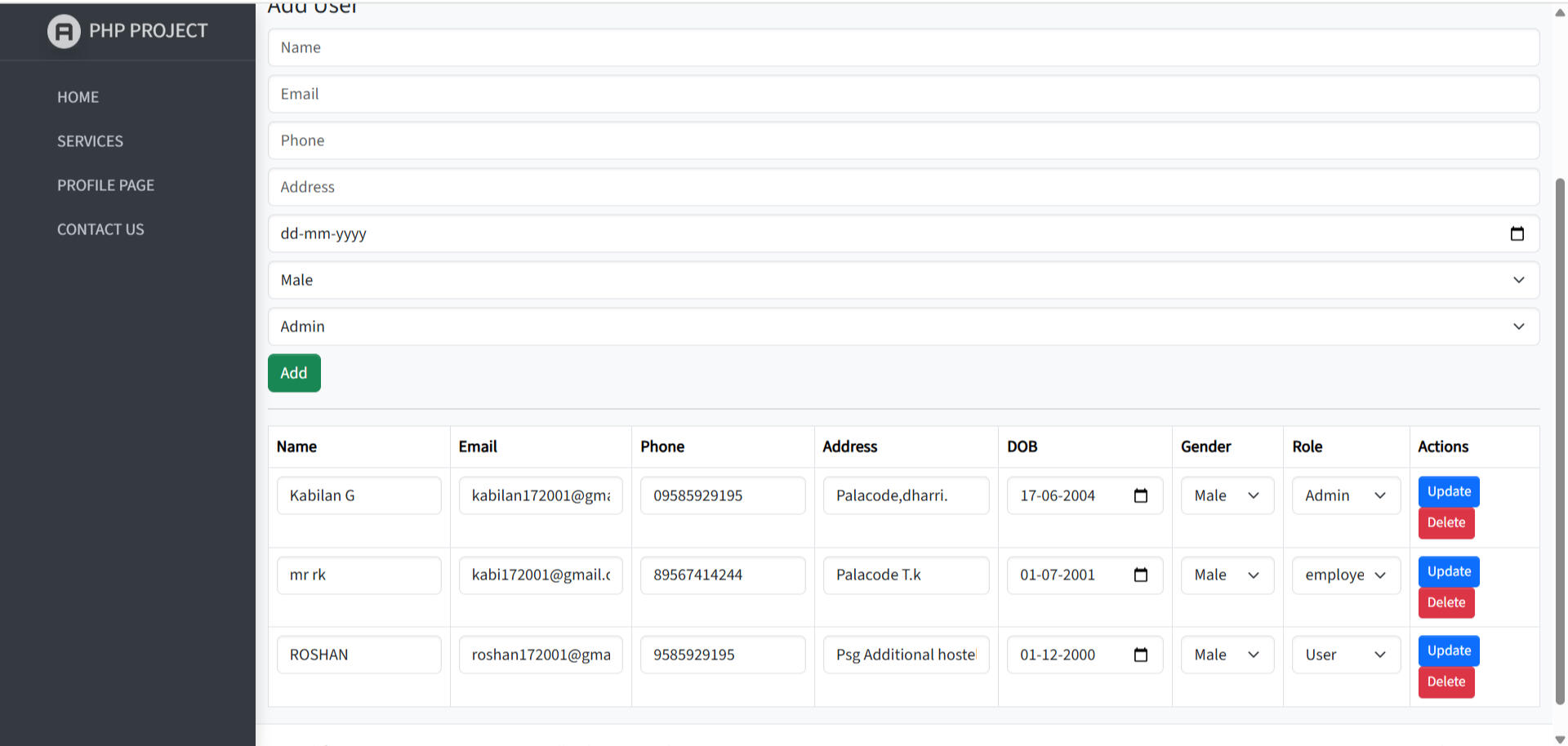1568x746 pixels.
Task: Click the page's vertical scrollbar thumb
Action: pyautogui.click(x=1560, y=441)
